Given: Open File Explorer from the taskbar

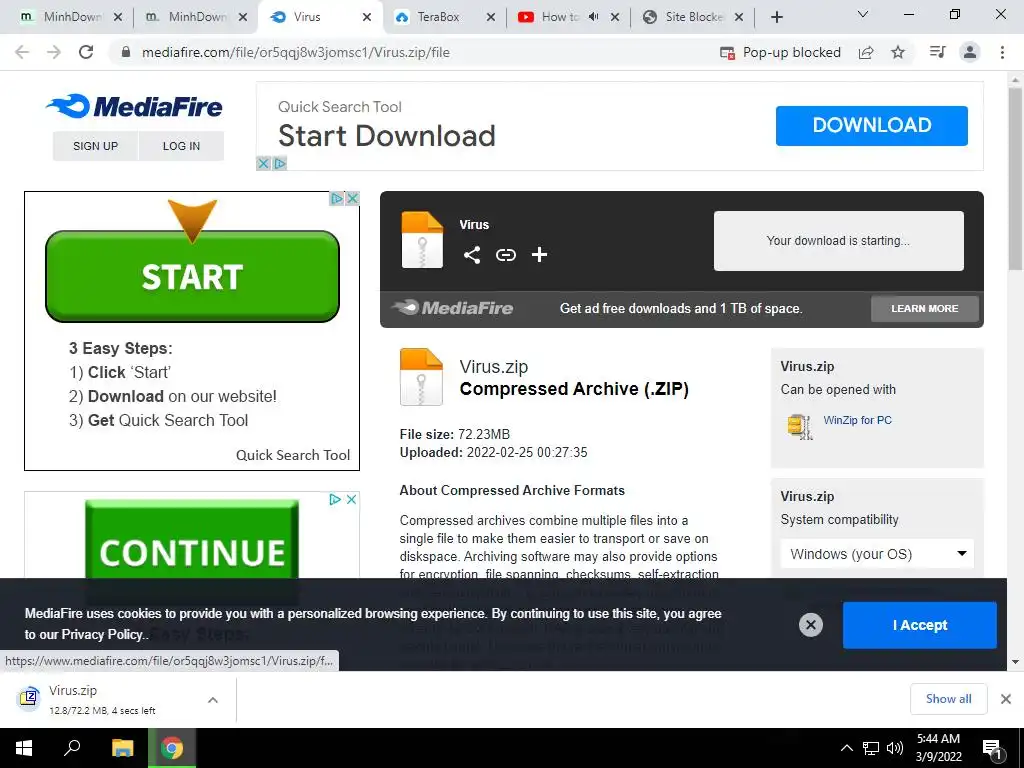Looking at the screenshot, I should click(122, 748).
